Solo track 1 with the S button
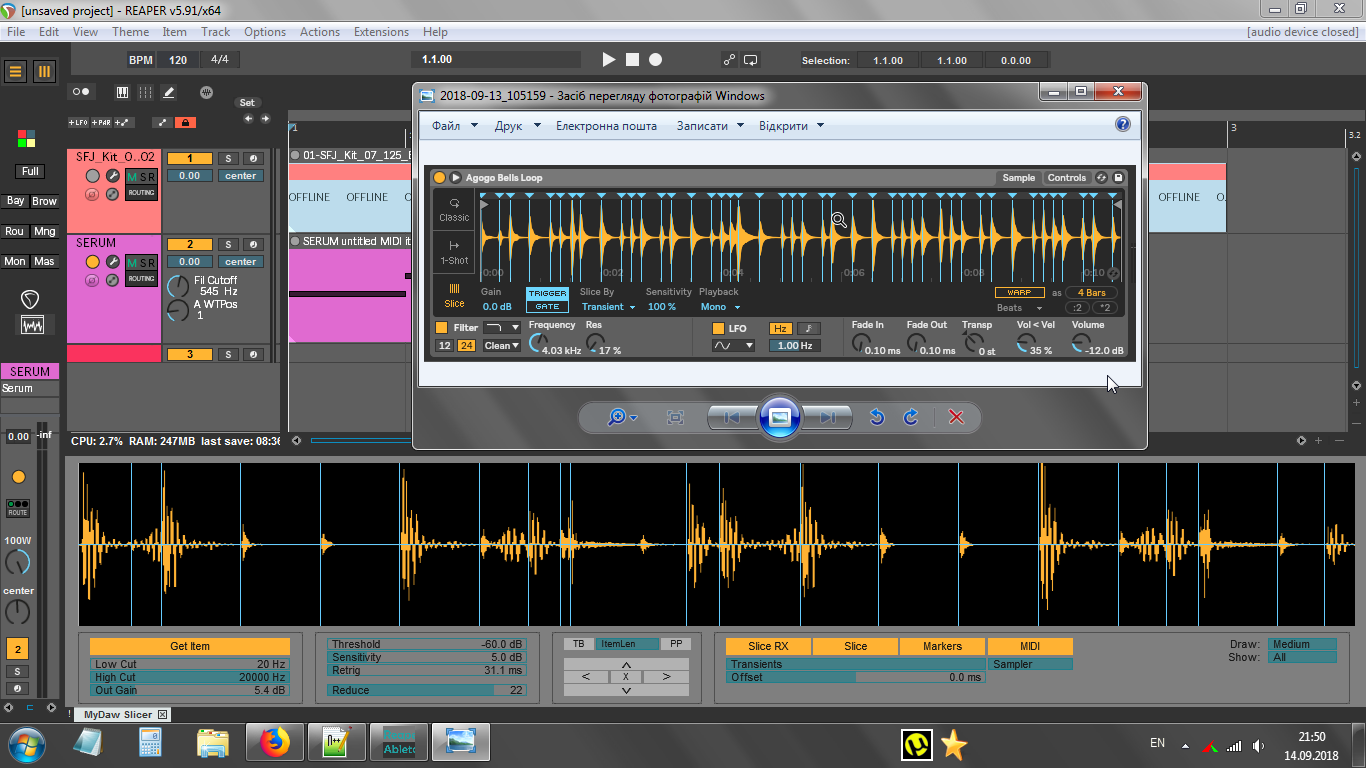The image size is (1366, 768). pos(228,159)
